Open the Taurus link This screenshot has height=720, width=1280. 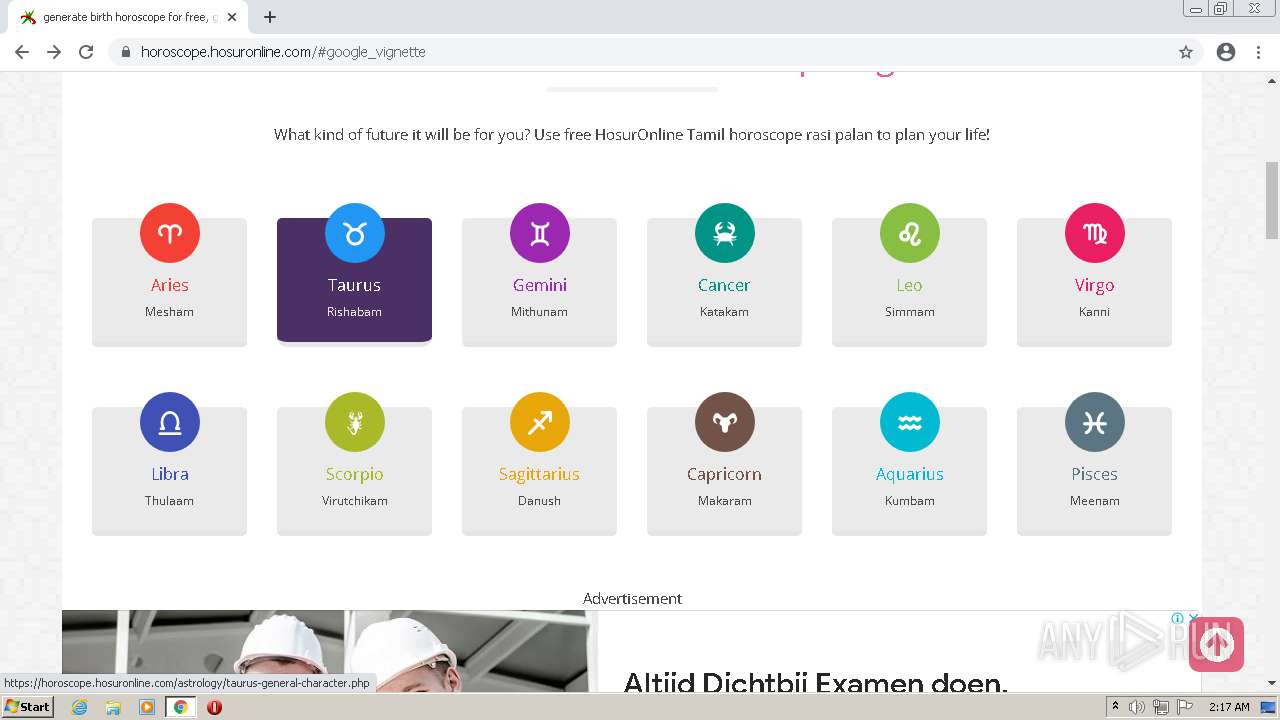point(354,285)
